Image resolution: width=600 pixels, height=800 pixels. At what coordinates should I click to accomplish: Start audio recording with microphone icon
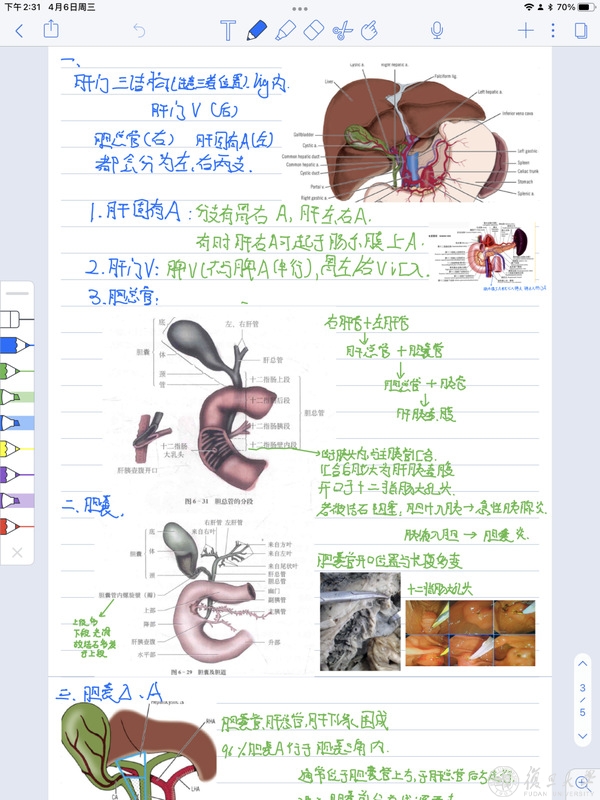tap(437, 30)
